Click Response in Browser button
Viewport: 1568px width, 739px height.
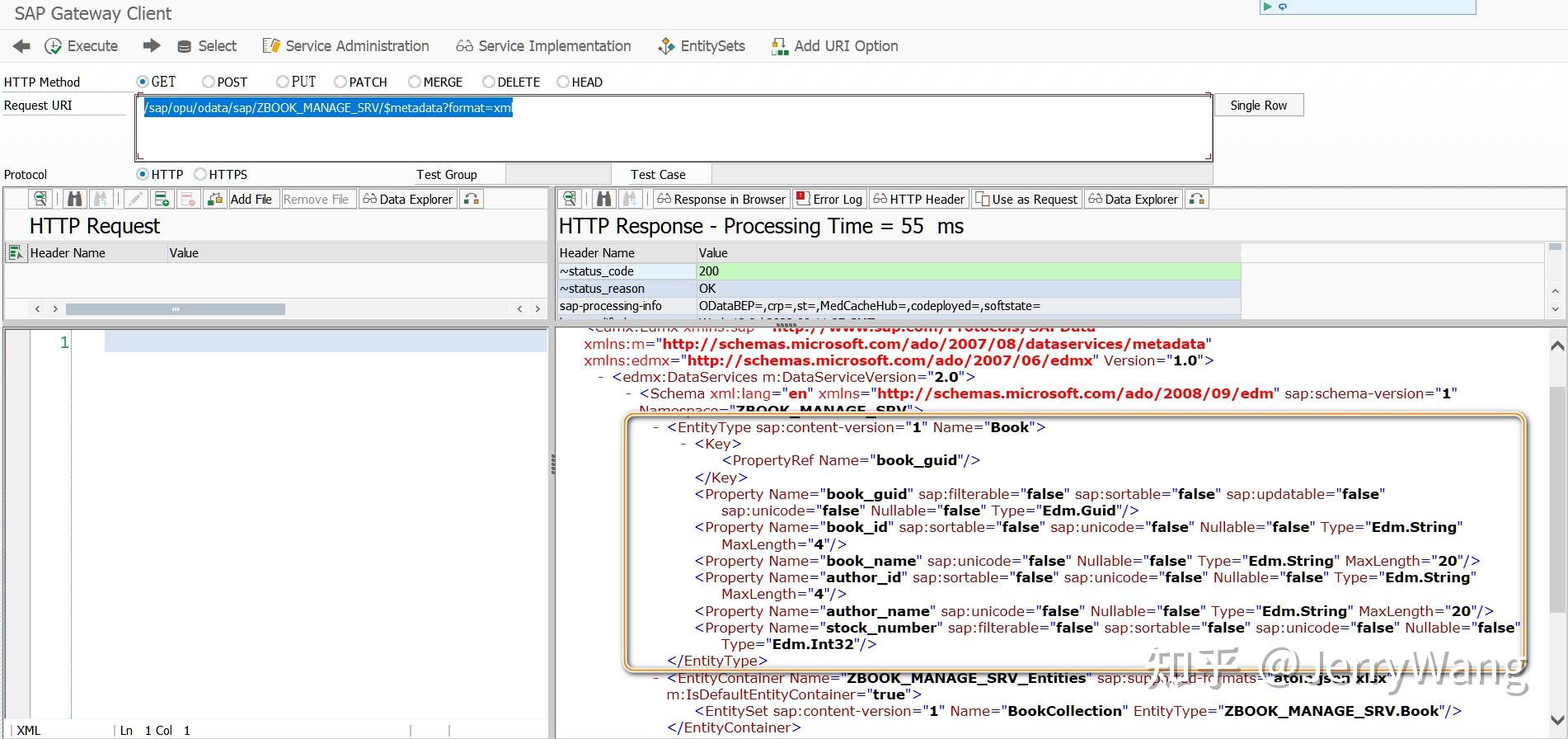pos(721,199)
